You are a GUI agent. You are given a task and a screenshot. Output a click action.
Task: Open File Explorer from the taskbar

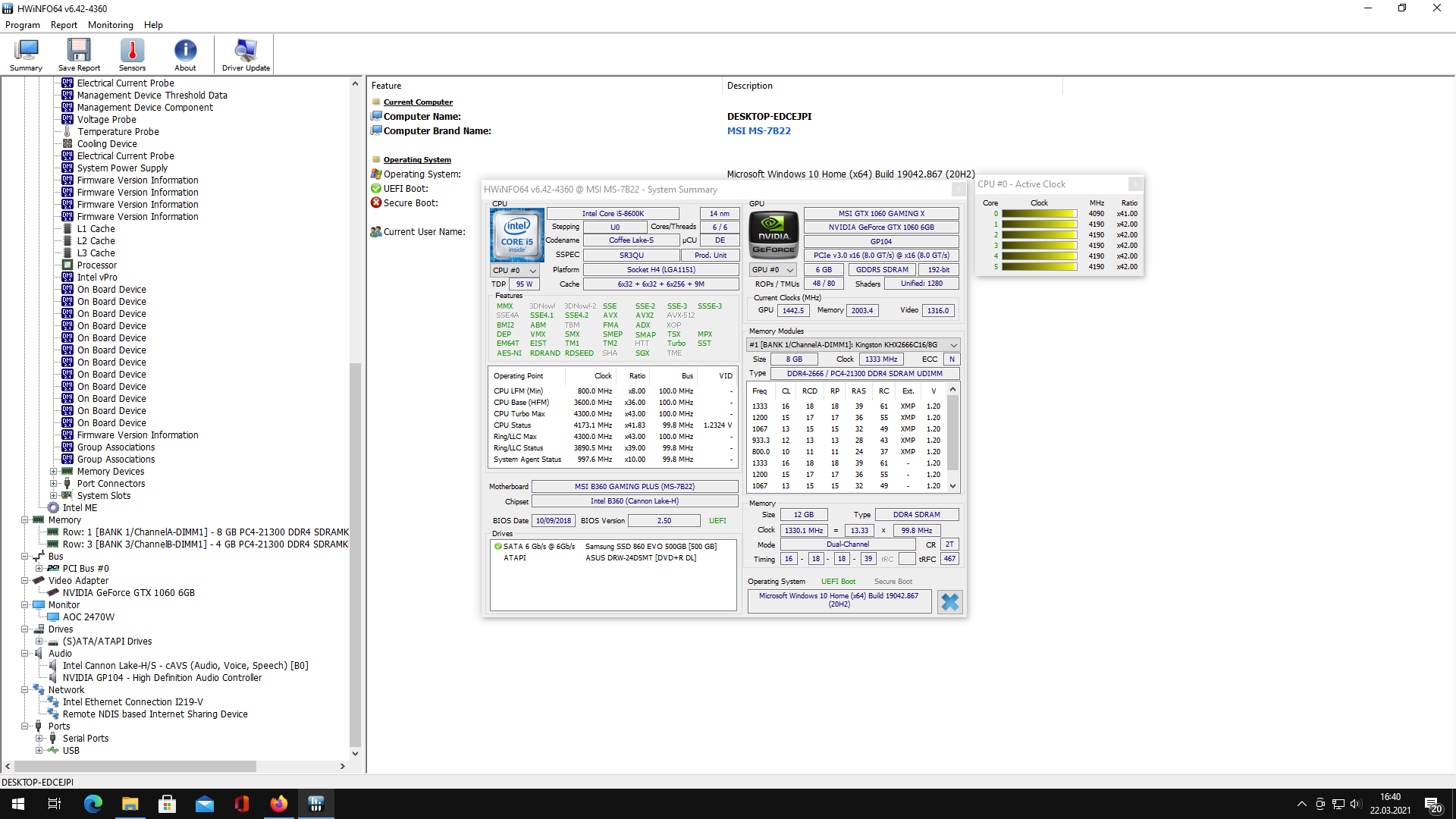[x=130, y=804]
